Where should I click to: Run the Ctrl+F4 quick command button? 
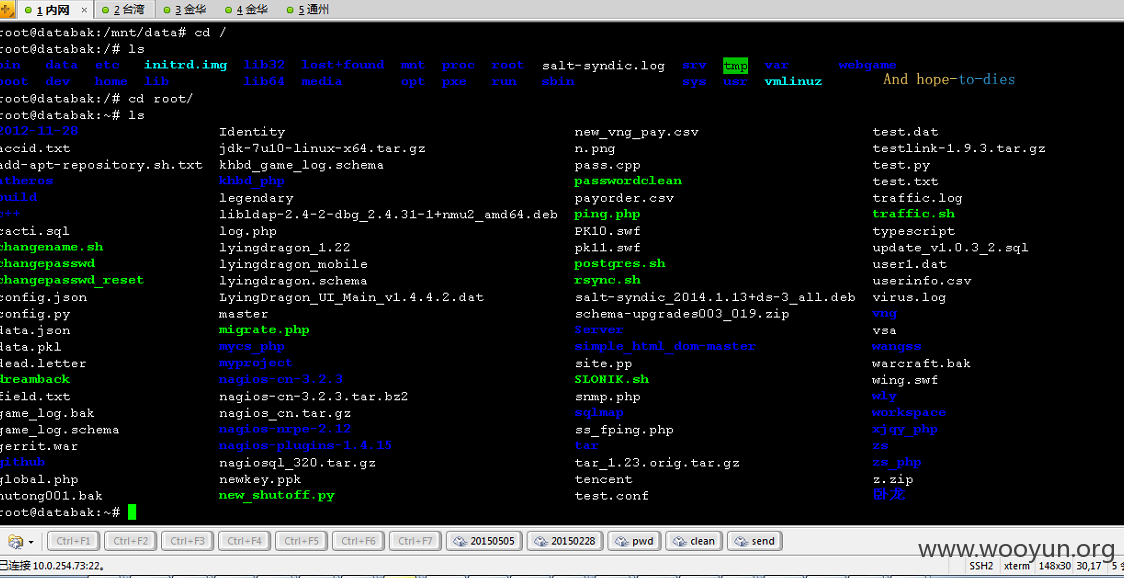[244, 541]
